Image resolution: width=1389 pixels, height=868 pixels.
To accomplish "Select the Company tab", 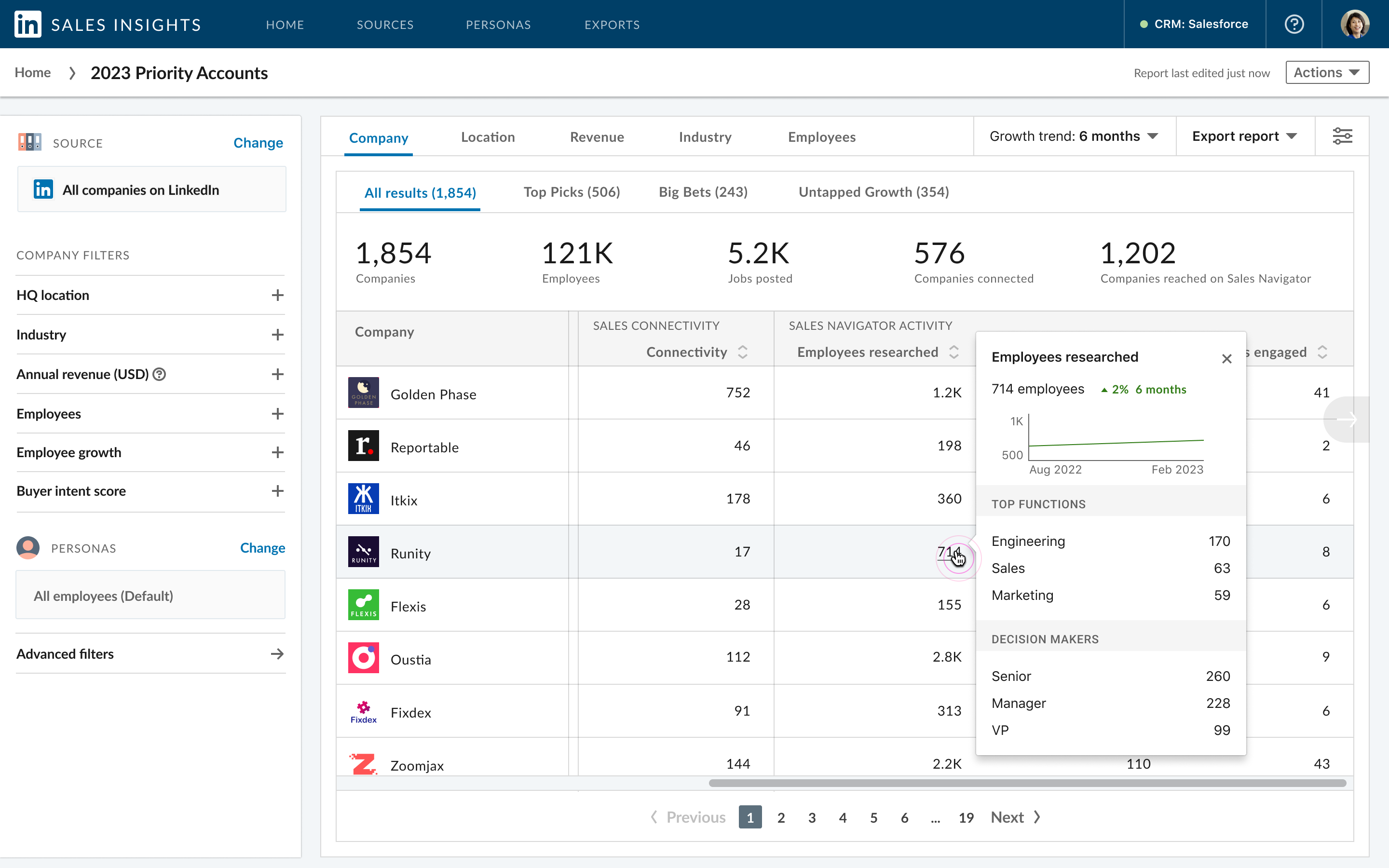I will pos(378,137).
